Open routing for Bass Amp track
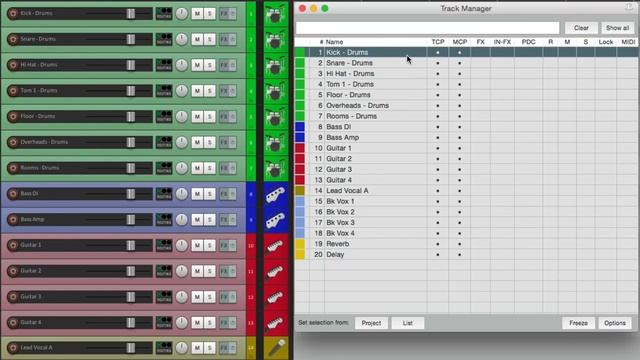This screenshot has height=360, width=640. 164,220
